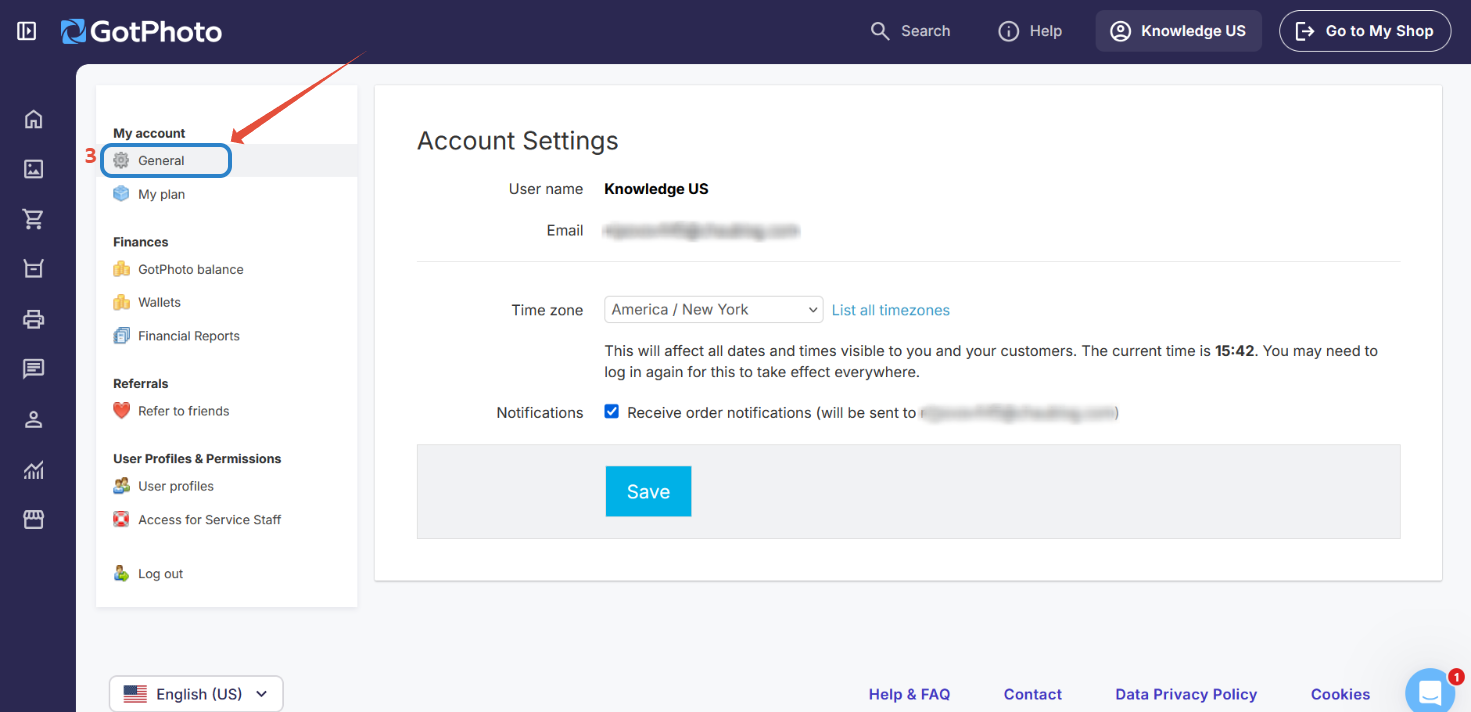Open the messages icon in the left rail
1471x712 pixels.
(x=34, y=369)
